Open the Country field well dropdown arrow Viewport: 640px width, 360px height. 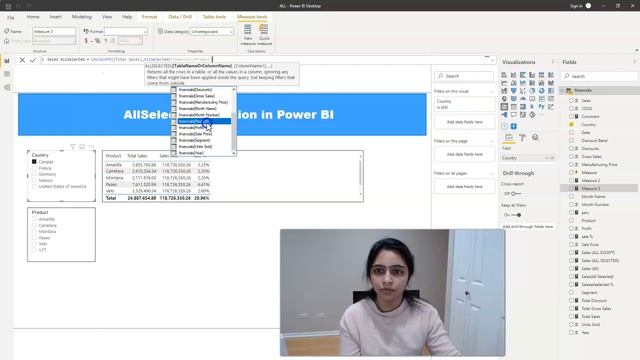pyautogui.click(x=547, y=158)
